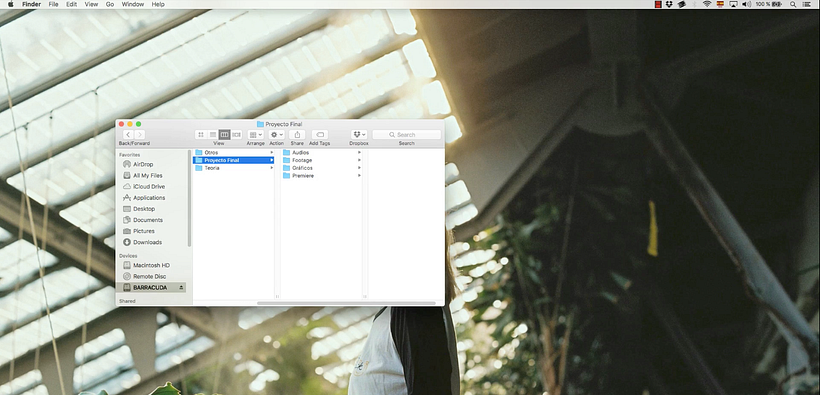Open the View menu

(92, 4)
